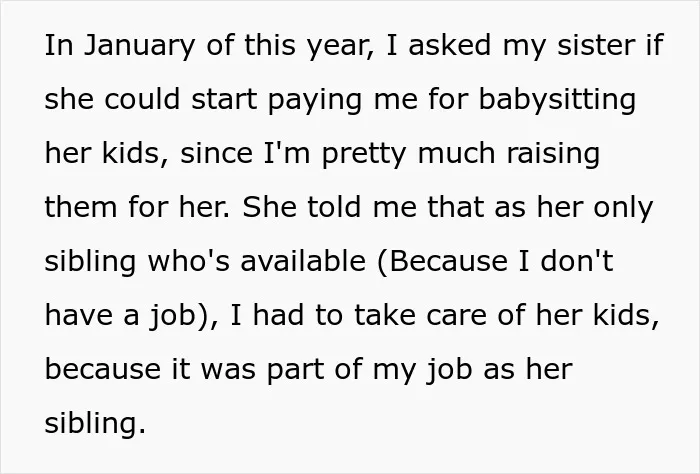
Task: Click the word "part" in "part of my job"
Action: (x=295, y=371)
